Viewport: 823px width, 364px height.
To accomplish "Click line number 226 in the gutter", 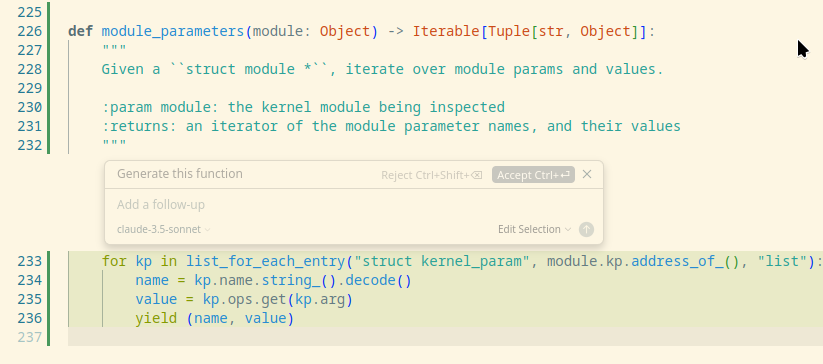I will 29,31.
